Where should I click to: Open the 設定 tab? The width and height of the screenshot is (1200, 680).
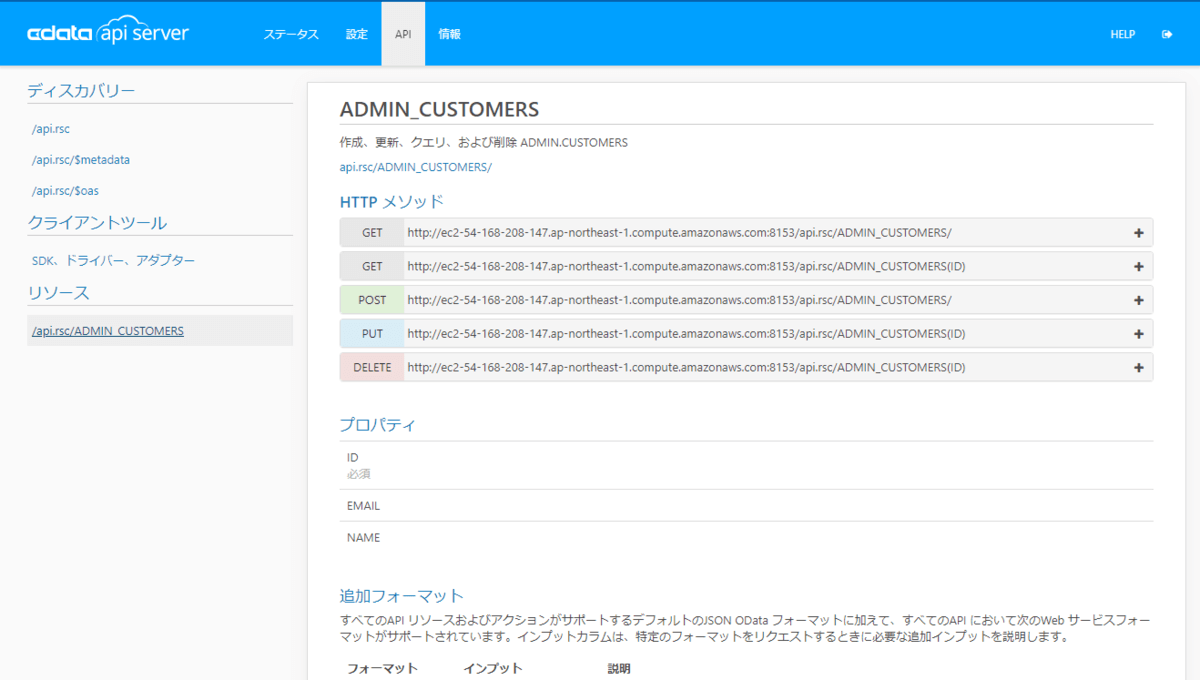click(x=357, y=34)
